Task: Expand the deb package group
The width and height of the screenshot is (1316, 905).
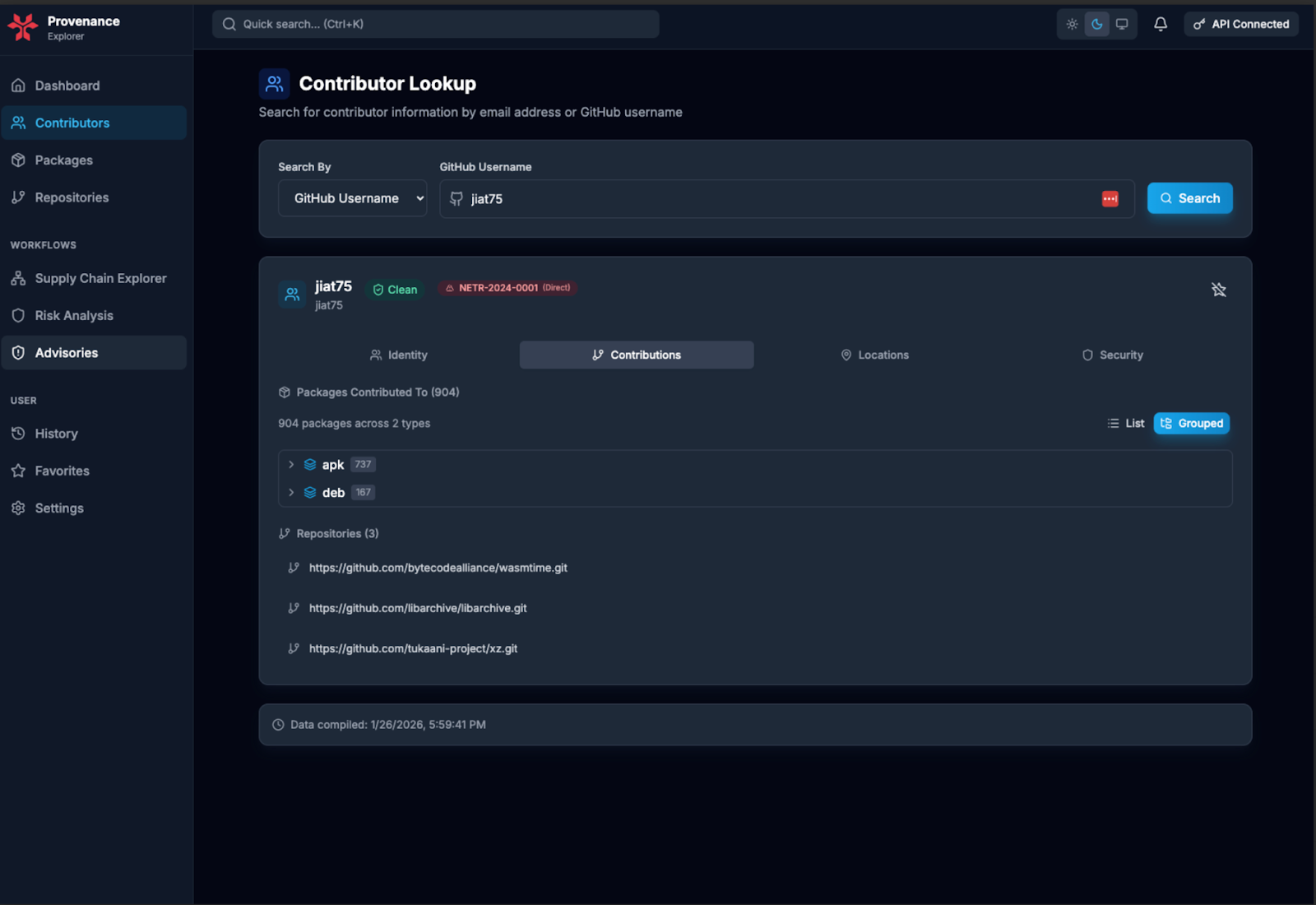Action: coord(291,493)
